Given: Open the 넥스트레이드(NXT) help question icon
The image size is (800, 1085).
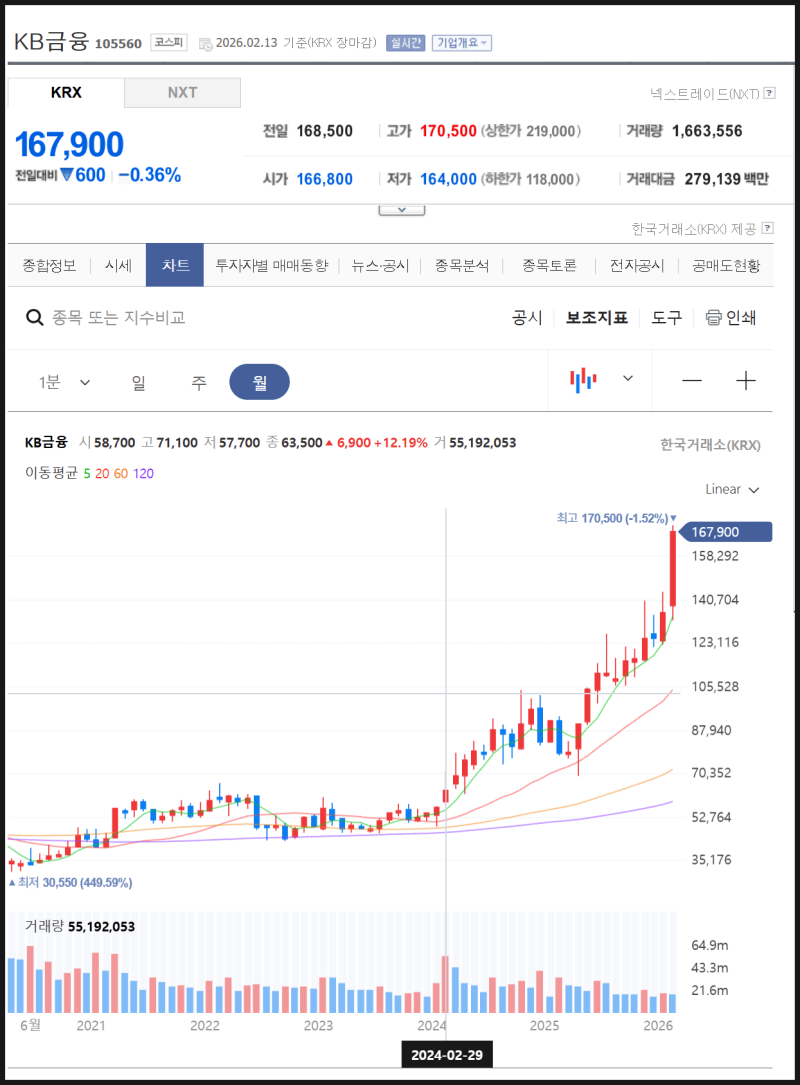Looking at the screenshot, I should tap(770, 93).
